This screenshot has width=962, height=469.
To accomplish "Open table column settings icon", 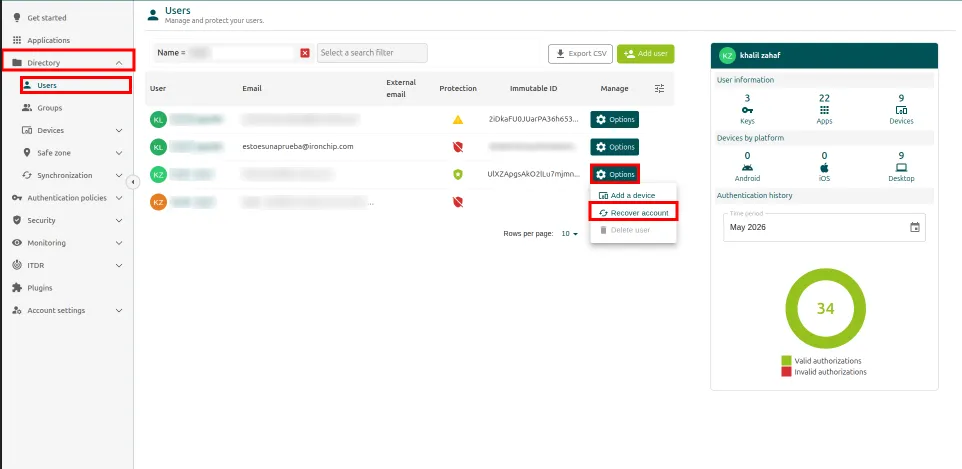I will pyautogui.click(x=660, y=88).
